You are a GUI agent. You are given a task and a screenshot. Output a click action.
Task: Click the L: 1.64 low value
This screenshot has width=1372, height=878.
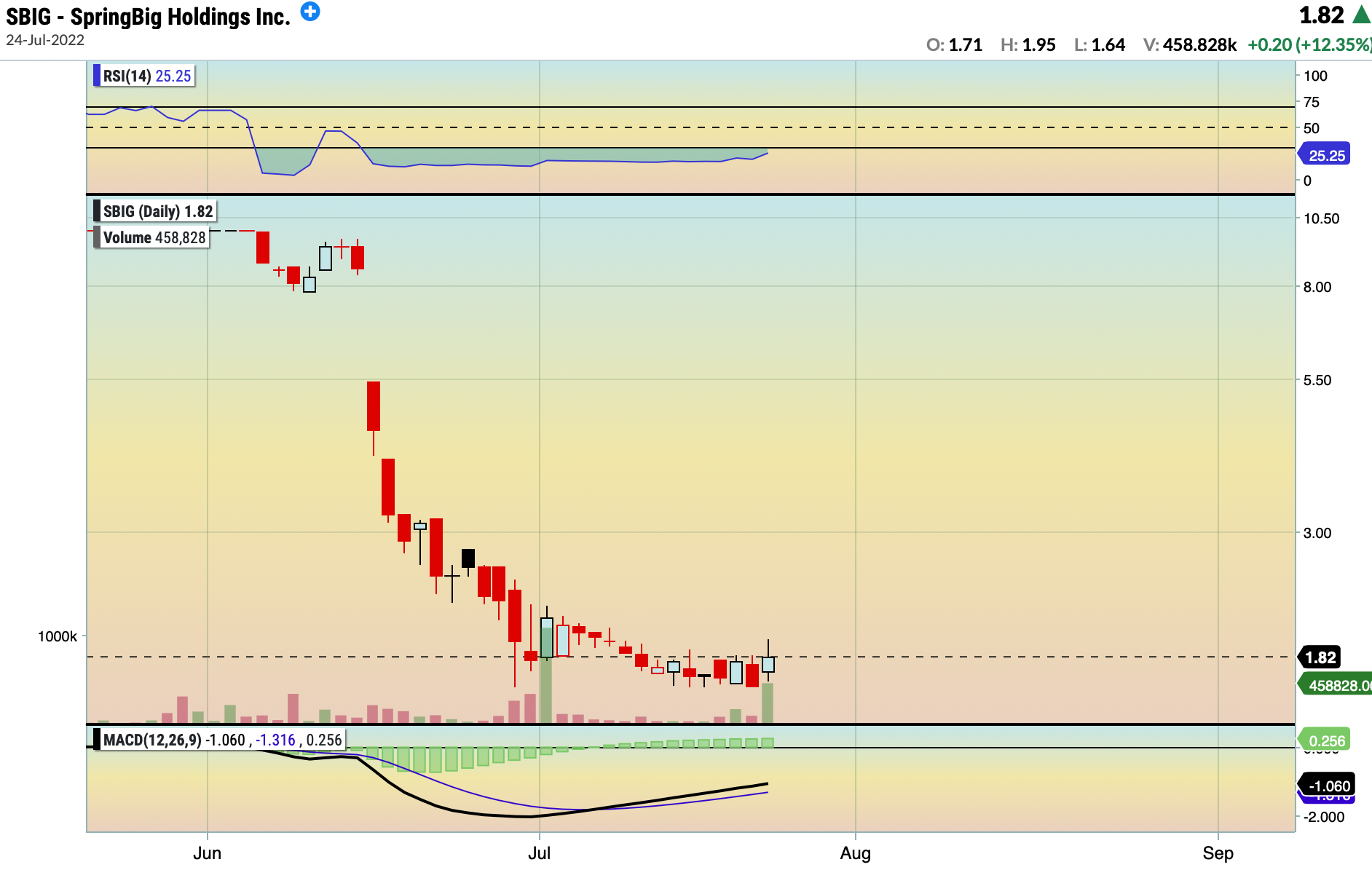1100,44
